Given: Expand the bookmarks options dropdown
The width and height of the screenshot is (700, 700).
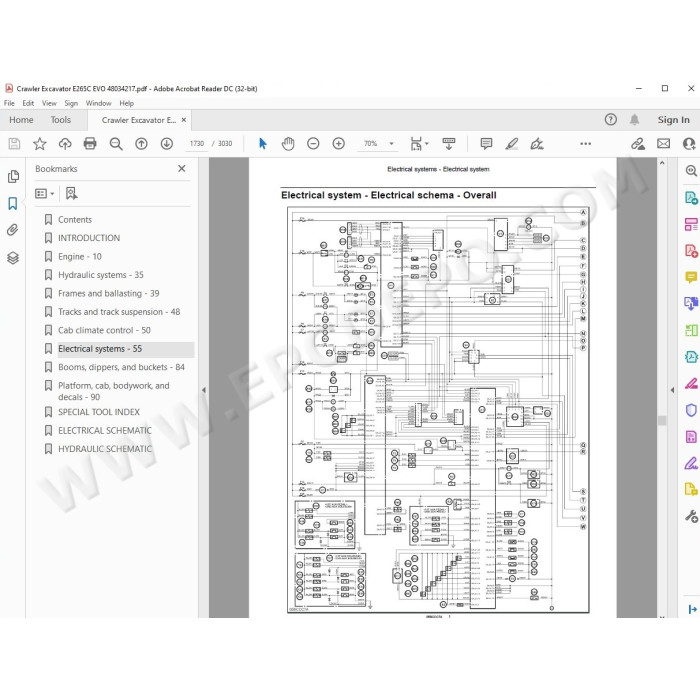Looking at the screenshot, I should 45,193.
